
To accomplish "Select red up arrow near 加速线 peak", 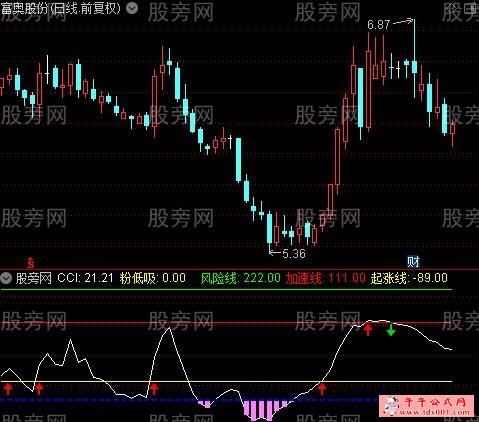I will 368,329.
